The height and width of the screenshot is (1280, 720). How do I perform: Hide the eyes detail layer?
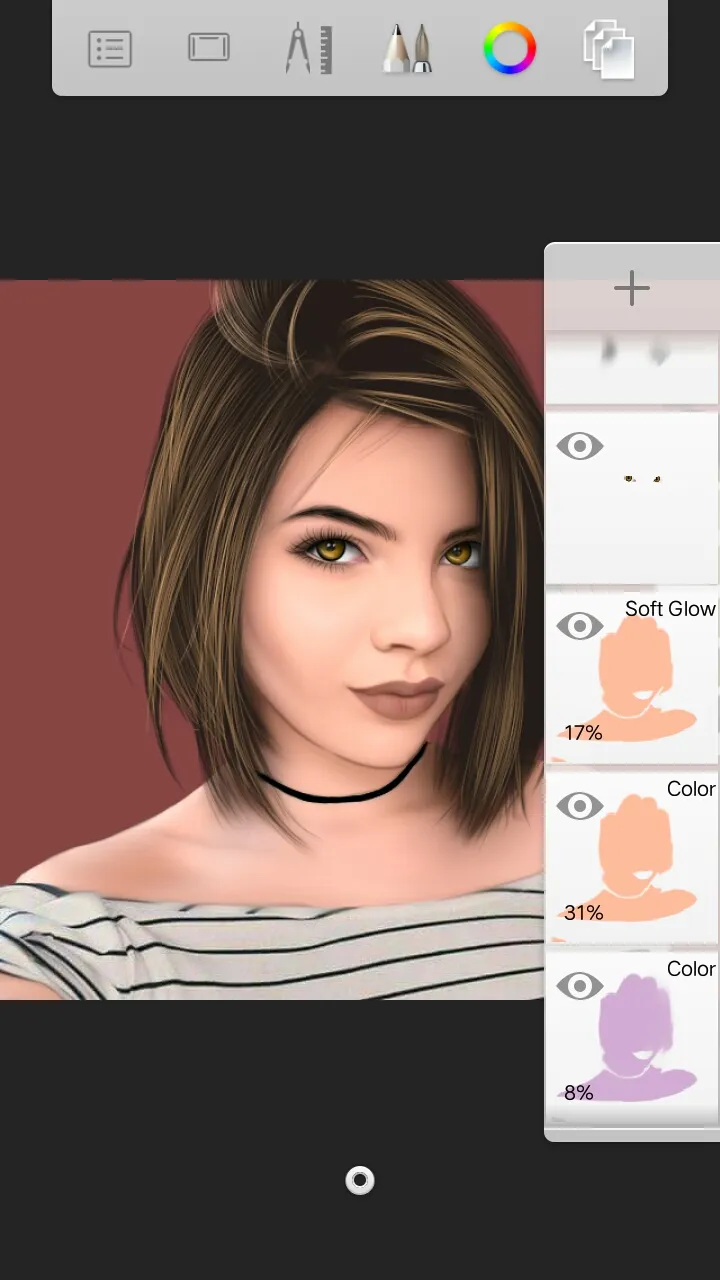click(x=580, y=446)
